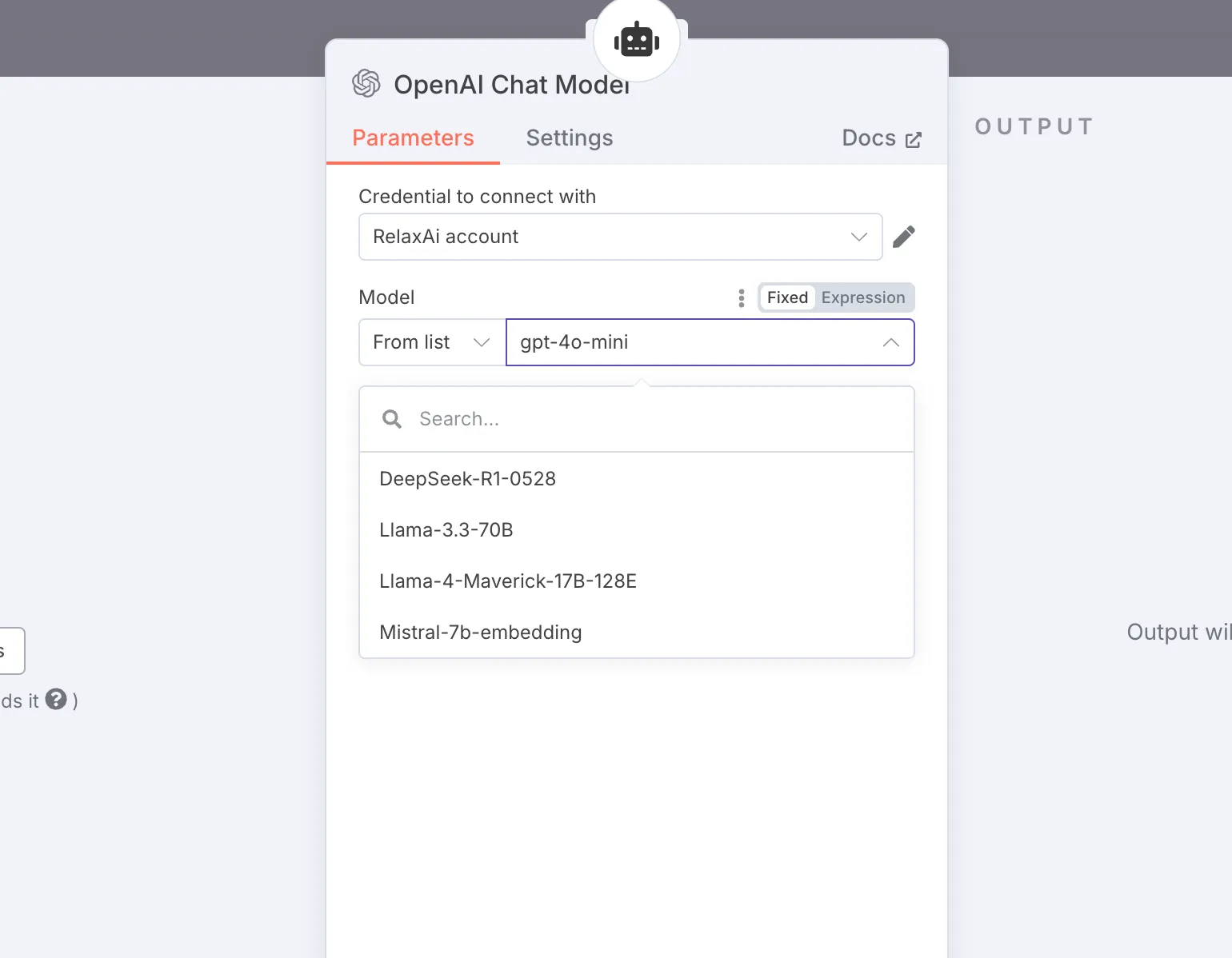Open the From list mode dropdown
This screenshot has width=1232, height=958.
coord(433,342)
